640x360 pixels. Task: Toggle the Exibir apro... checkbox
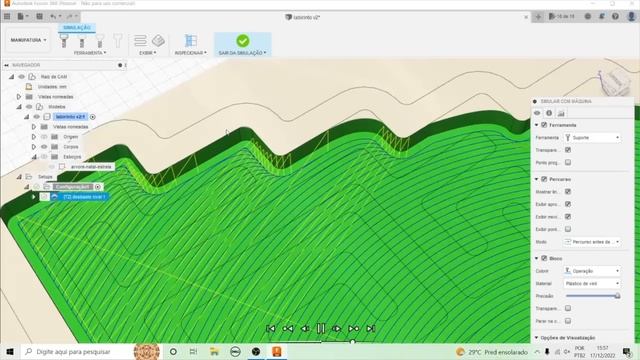pos(568,204)
